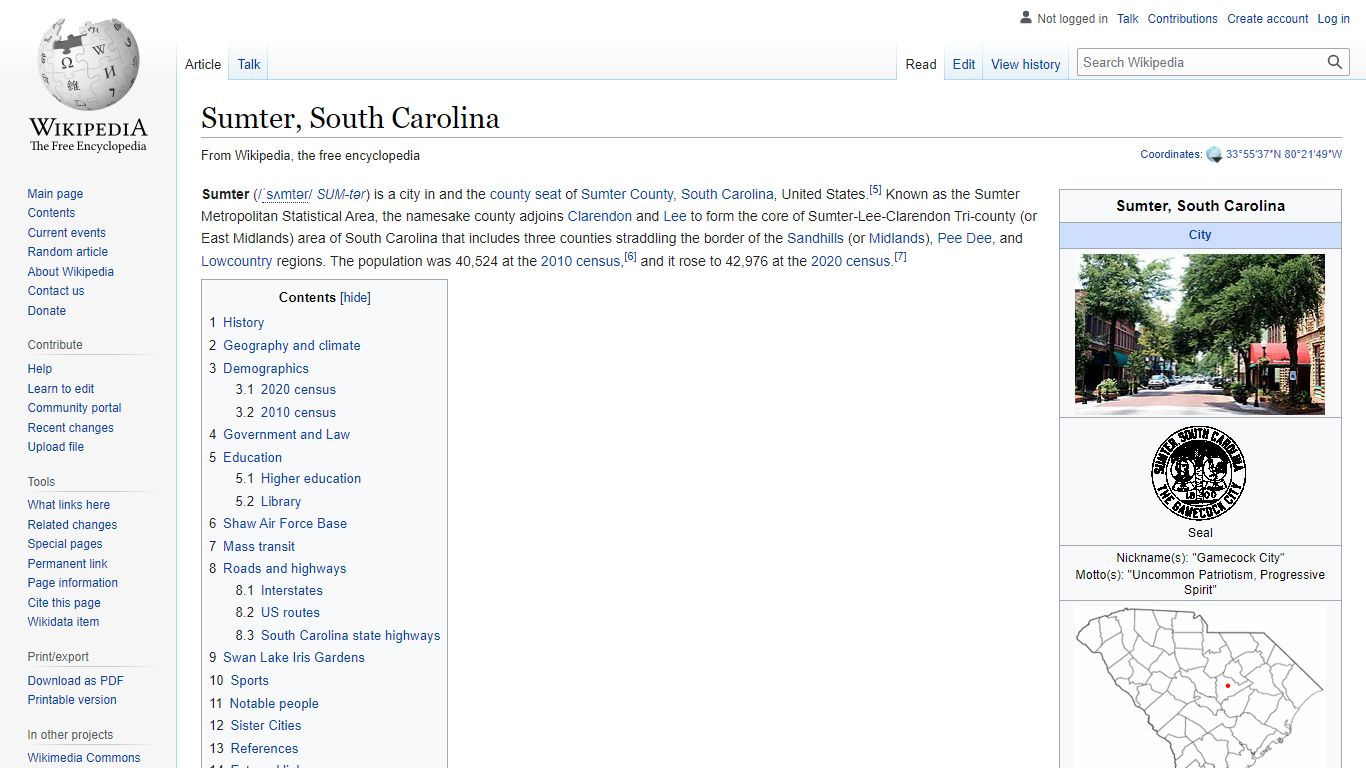Screen dimensions: 1366x768
Task: Open the Wikidata item
Action: point(63,622)
